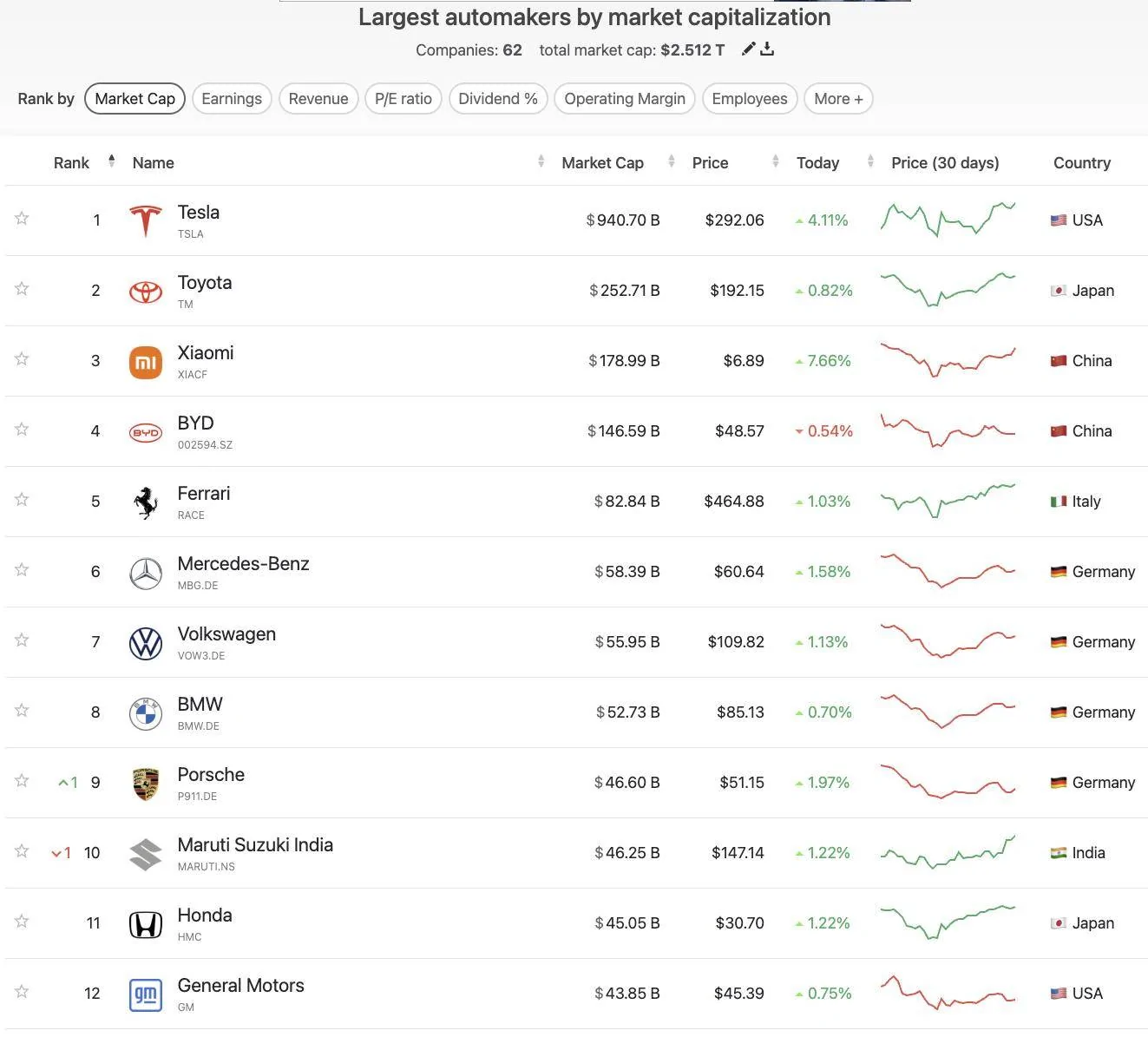
Task: Toggle the favorite star for Ferrari
Action: (22, 500)
